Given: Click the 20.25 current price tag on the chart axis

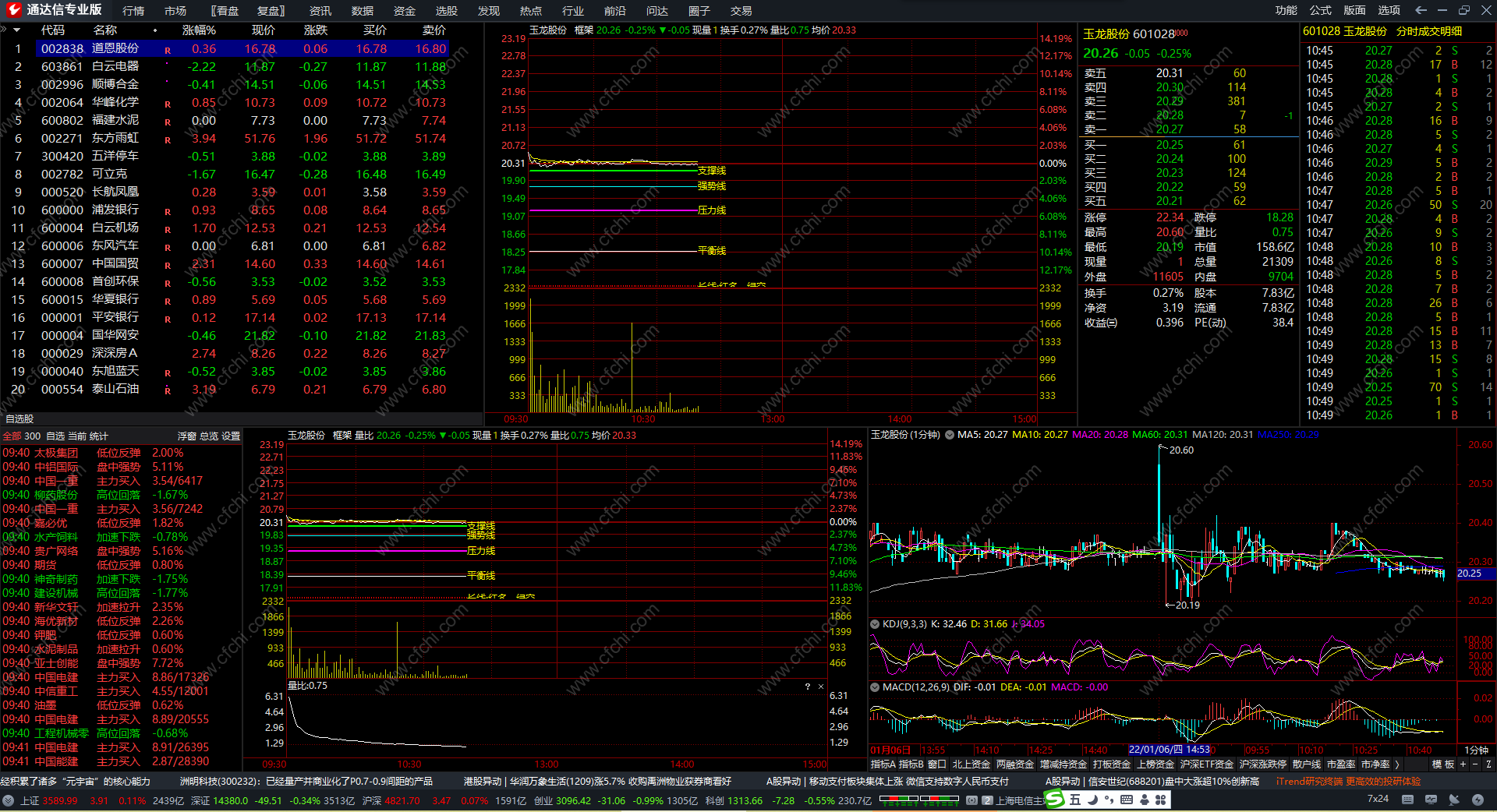Looking at the screenshot, I should tap(1476, 574).
